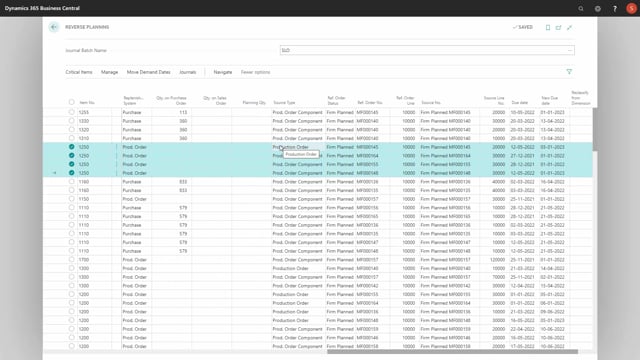Open the Replenishment System column header
The image size is (640, 360).
click(133, 100)
